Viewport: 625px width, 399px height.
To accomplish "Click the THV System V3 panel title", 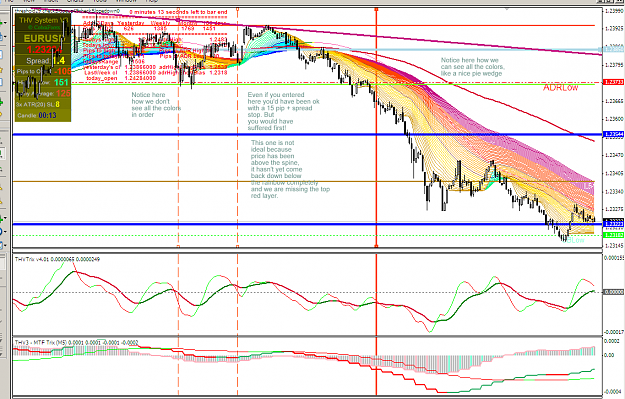I will click(x=44, y=20).
